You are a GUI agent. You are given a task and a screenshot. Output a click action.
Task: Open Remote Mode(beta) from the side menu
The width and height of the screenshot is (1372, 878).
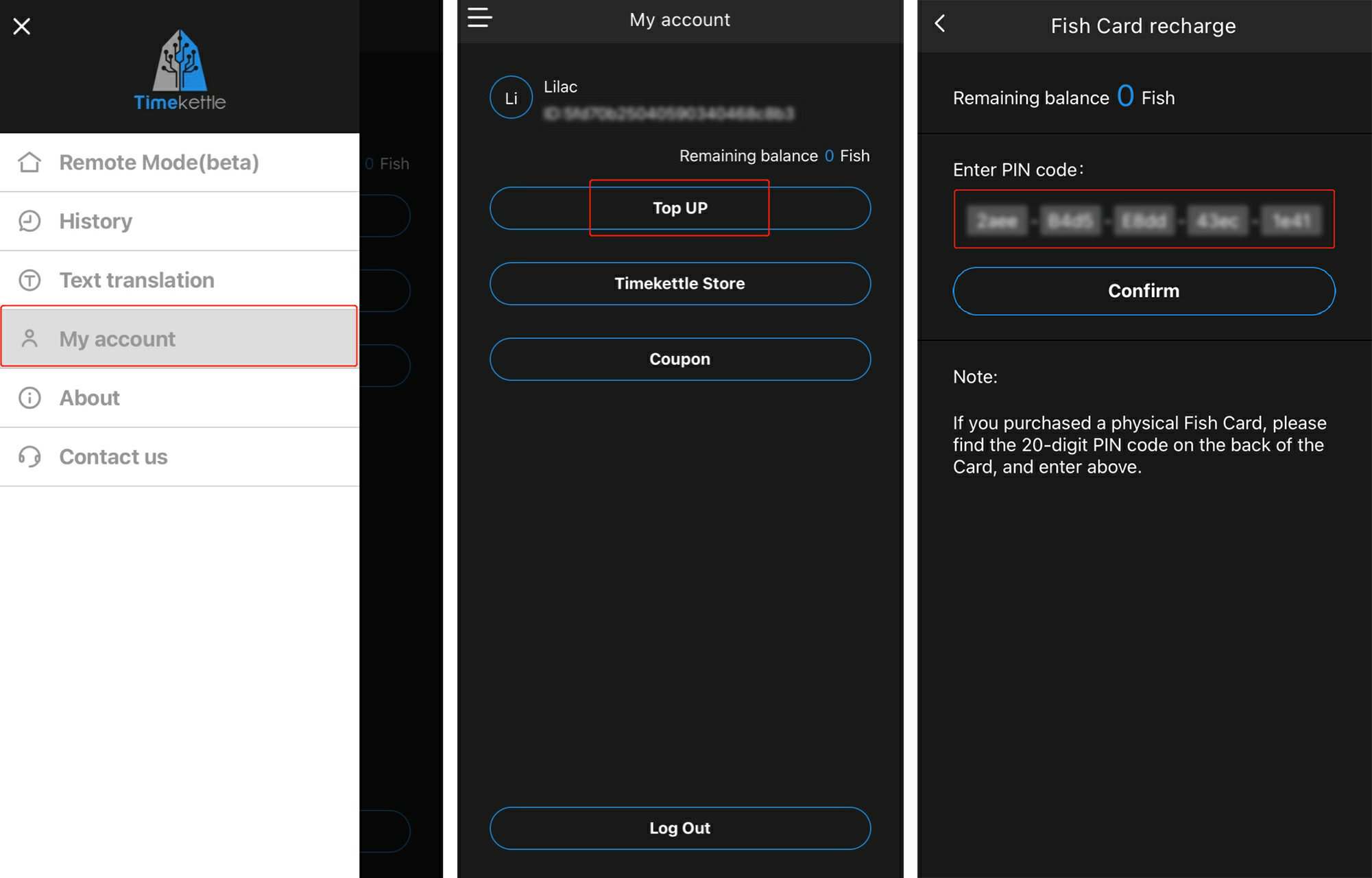click(180, 163)
